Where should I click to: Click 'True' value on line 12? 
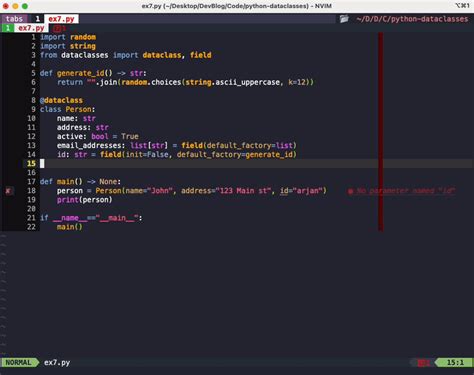click(x=130, y=136)
